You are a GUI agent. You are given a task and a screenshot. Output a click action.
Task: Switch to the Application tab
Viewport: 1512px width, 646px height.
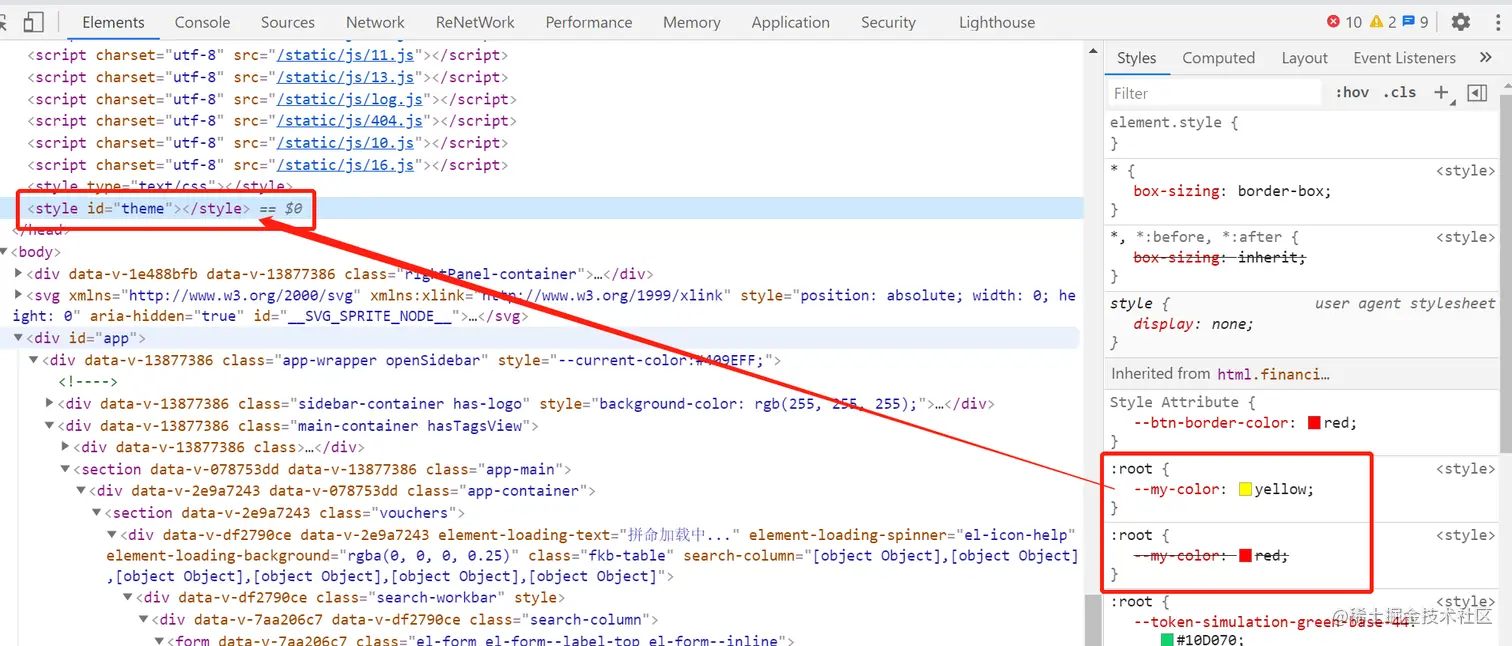(x=791, y=22)
